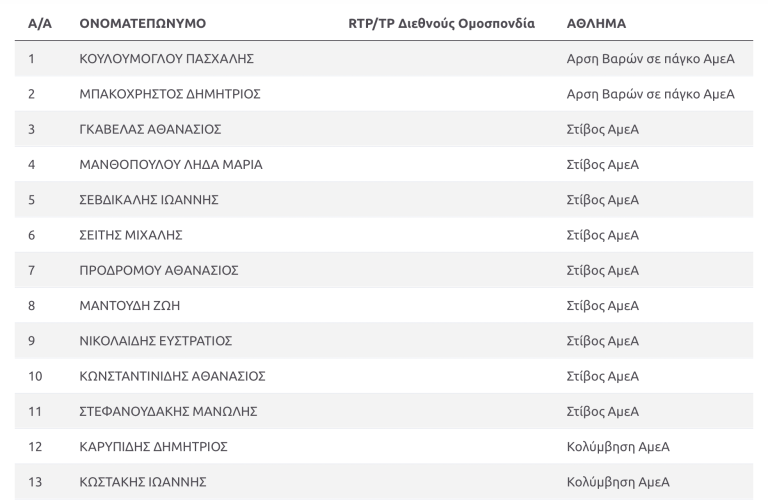The width and height of the screenshot is (768, 502).
Task: Click Κολύμβηση ΑμεΑ in row 12
Action: click(618, 447)
